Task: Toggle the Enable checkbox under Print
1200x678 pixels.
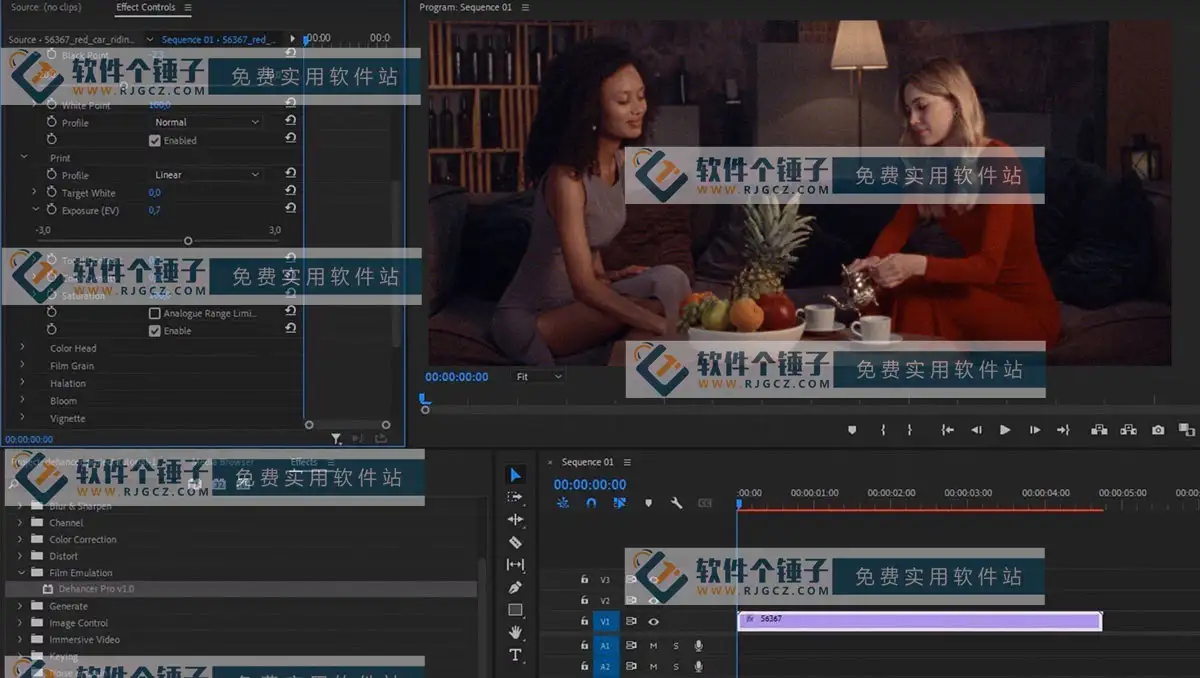Action: [x=155, y=330]
